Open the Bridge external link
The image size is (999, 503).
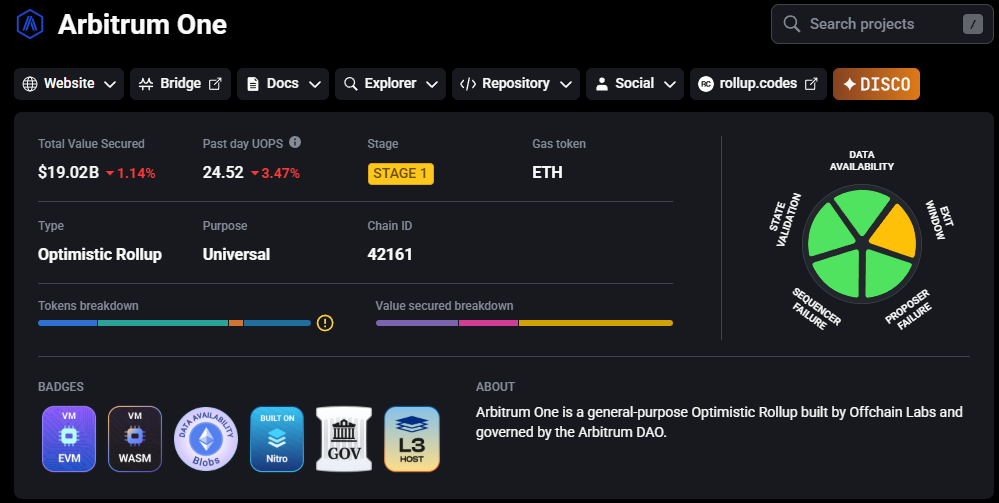[x=181, y=84]
